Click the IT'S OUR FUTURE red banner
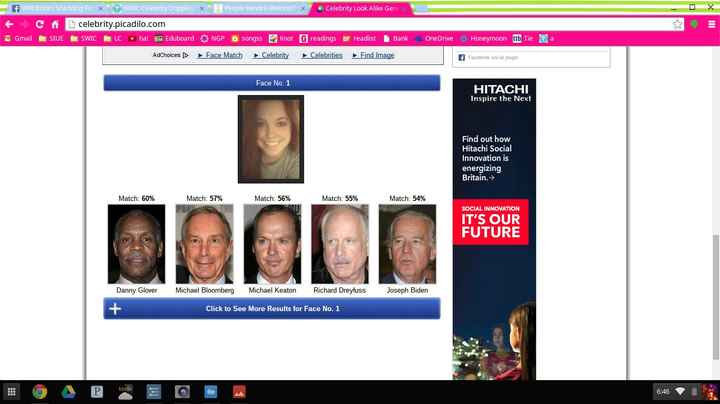Viewport: 720px width, 404px height. (490, 222)
